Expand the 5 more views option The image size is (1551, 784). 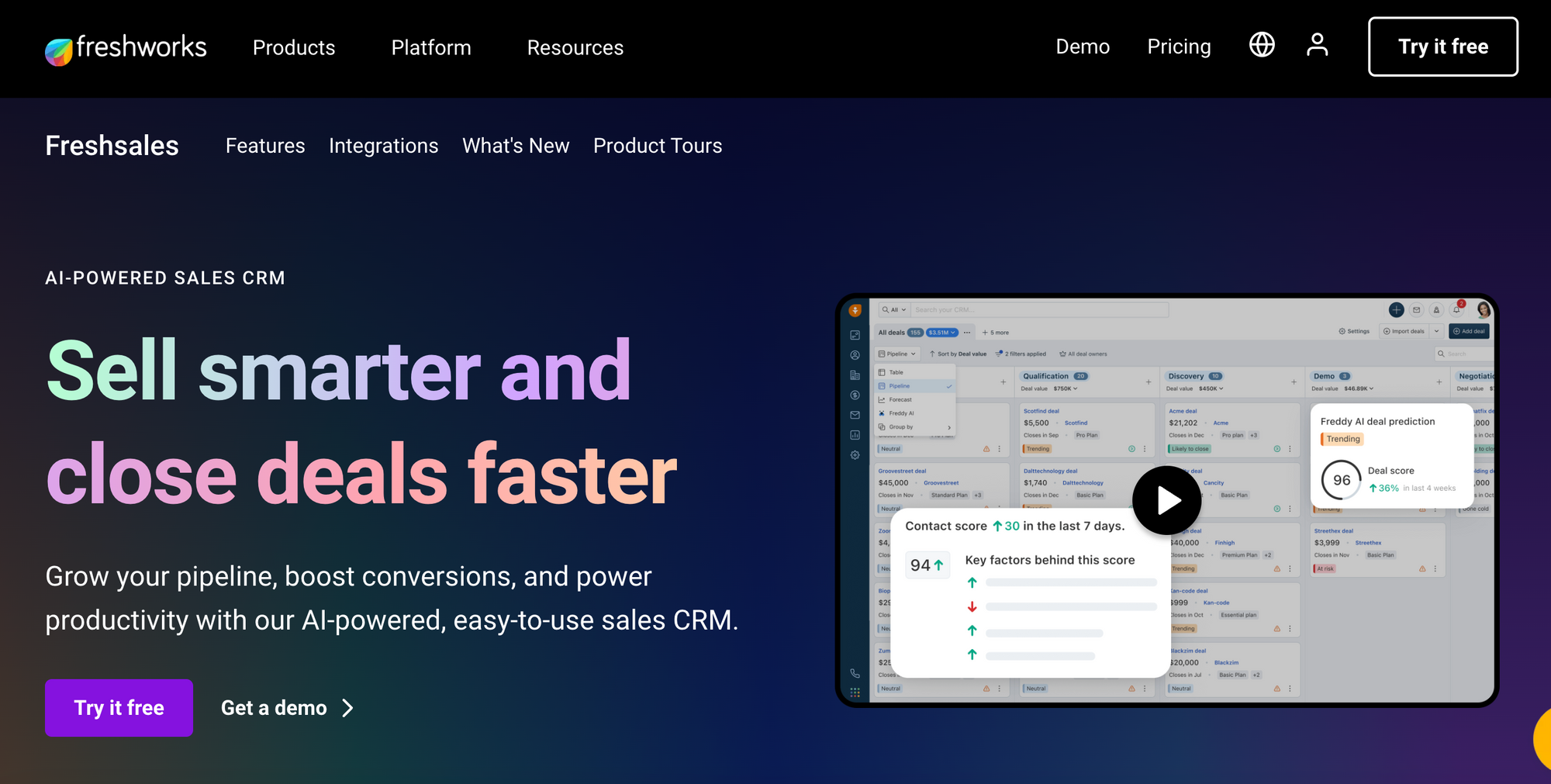(x=996, y=332)
